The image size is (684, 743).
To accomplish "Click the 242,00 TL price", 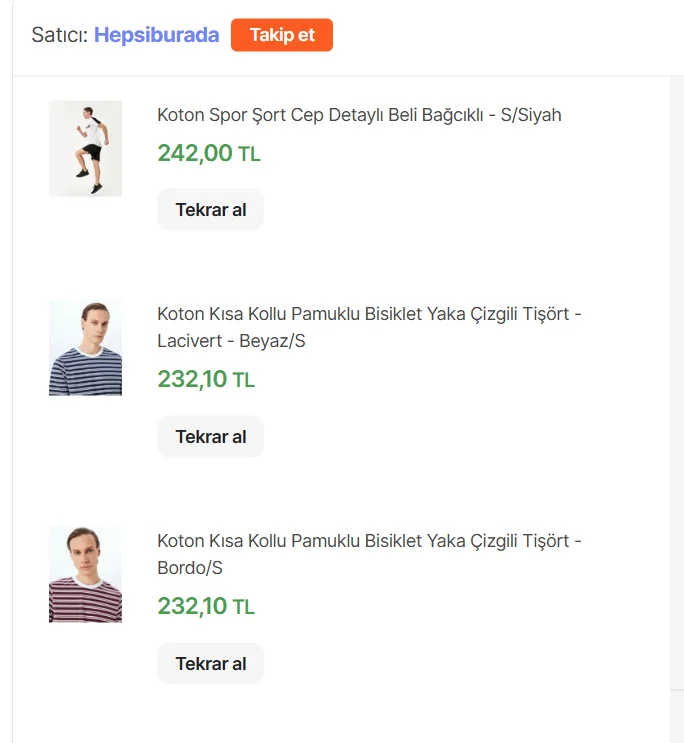I will tap(194, 153).
